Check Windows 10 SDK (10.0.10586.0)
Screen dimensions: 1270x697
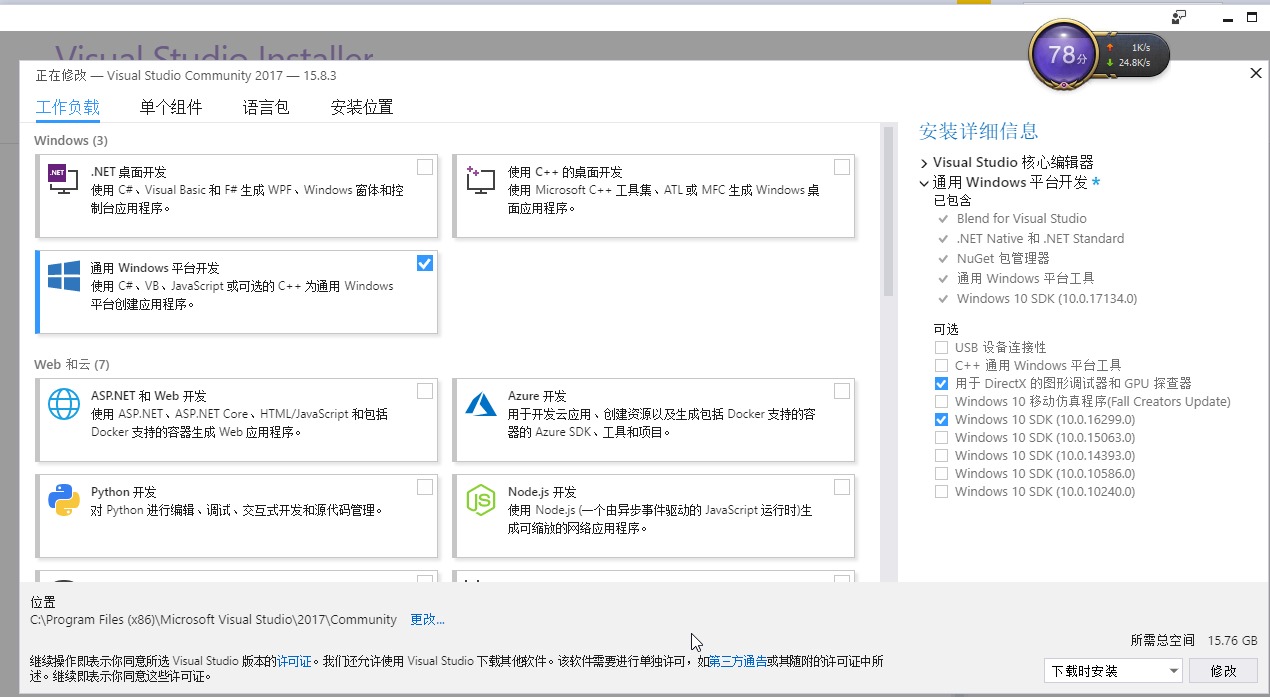pyautogui.click(x=941, y=474)
